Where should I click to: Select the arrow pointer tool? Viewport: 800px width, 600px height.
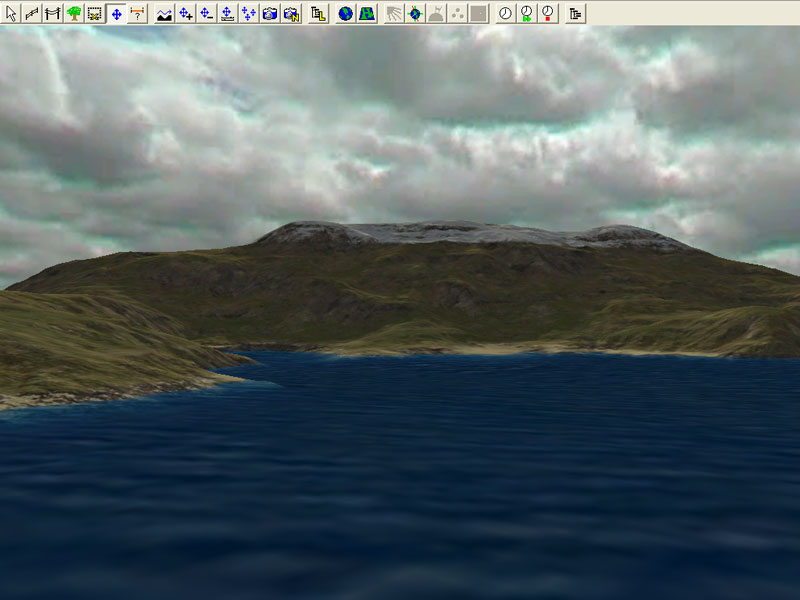[12, 13]
